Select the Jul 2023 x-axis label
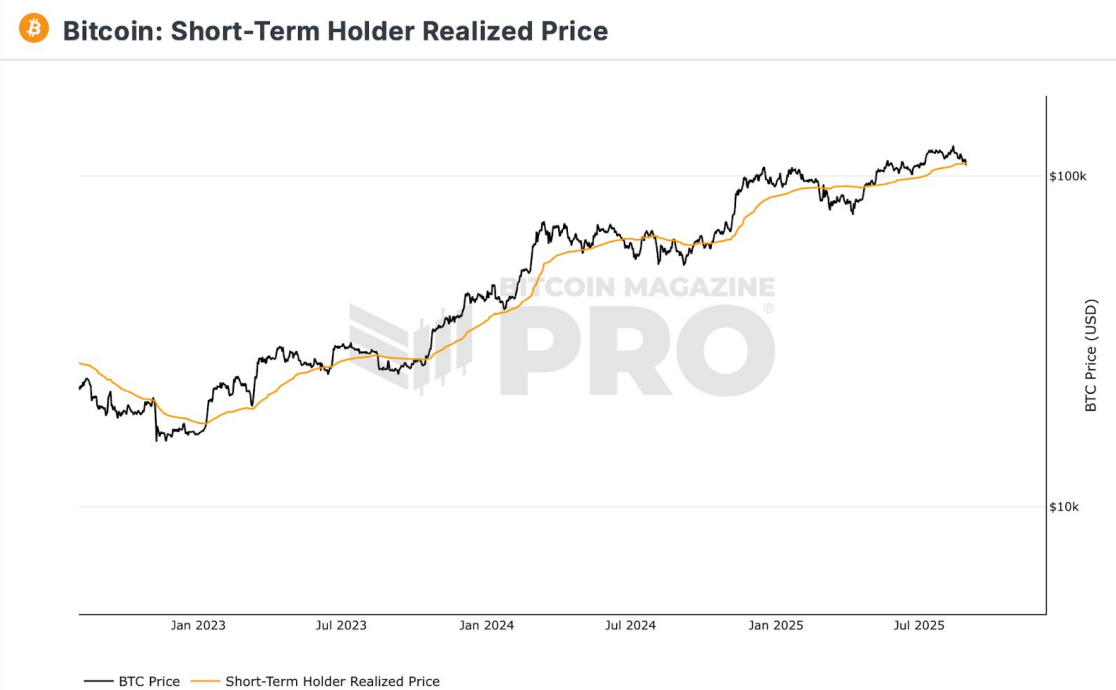Image resolution: width=1116 pixels, height=690 pixels. 341,625
